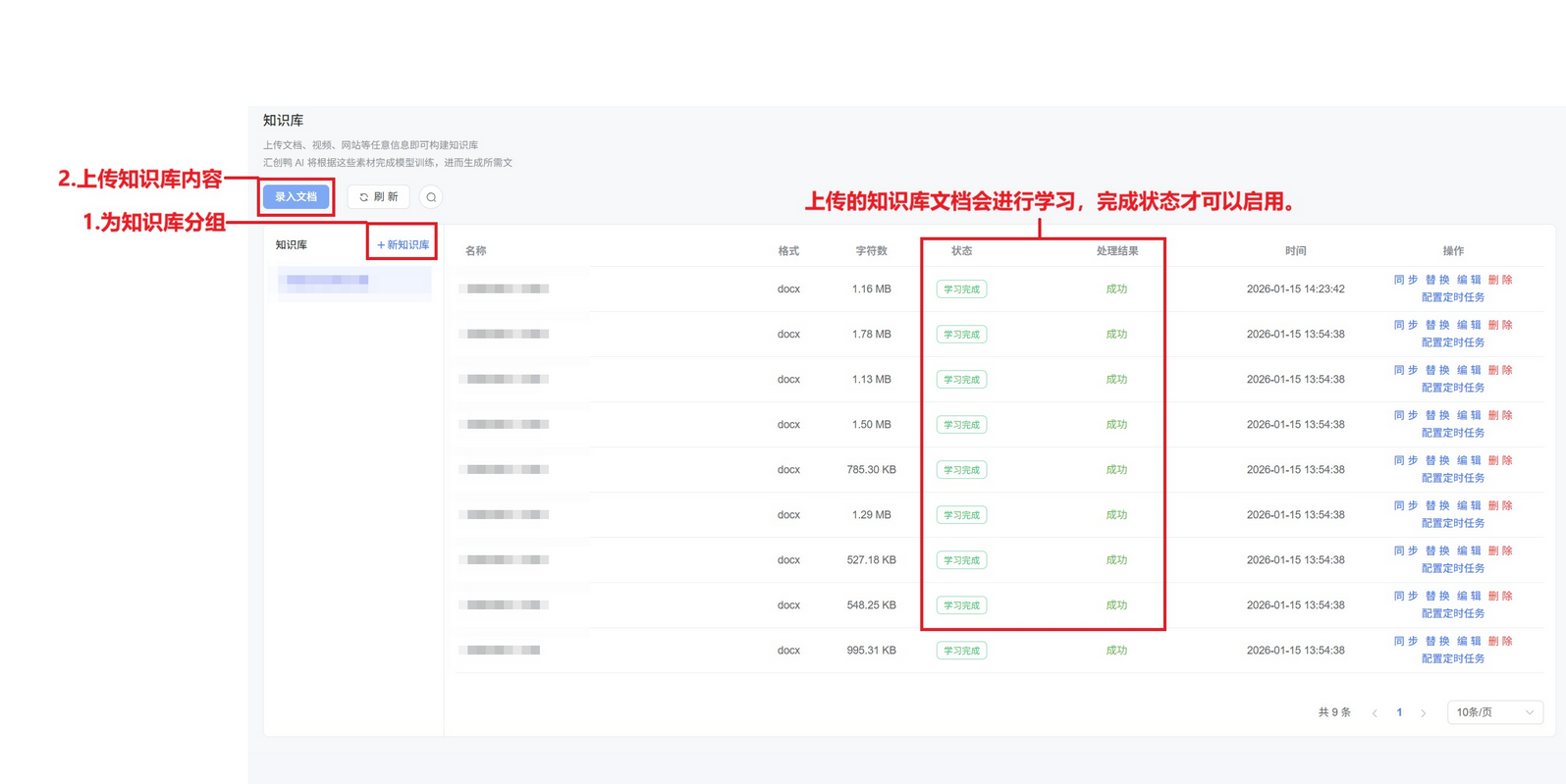
Task: Go to the next page arrow
Action: tap(1424, 713)
